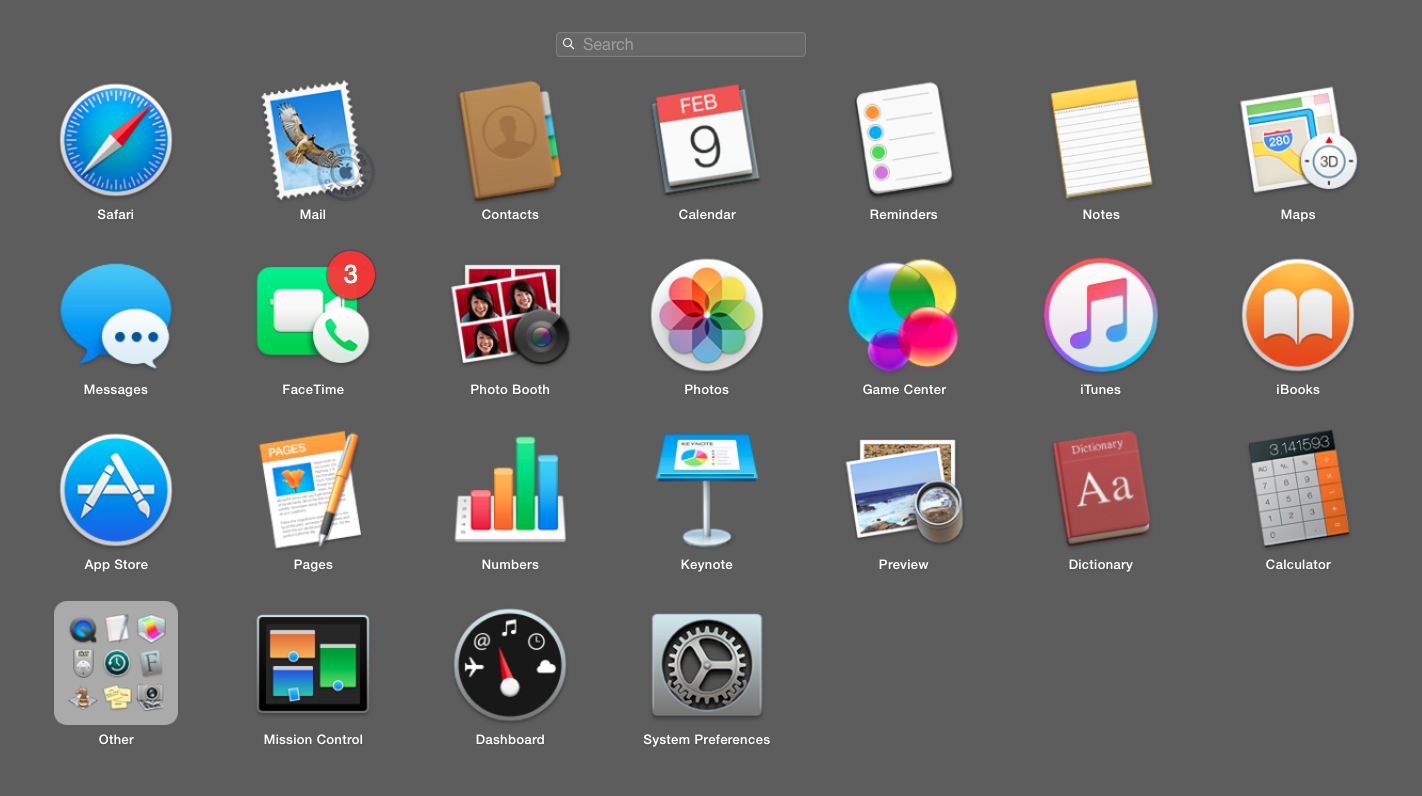Click the "iBooks" label text

tap(1298, 390)
